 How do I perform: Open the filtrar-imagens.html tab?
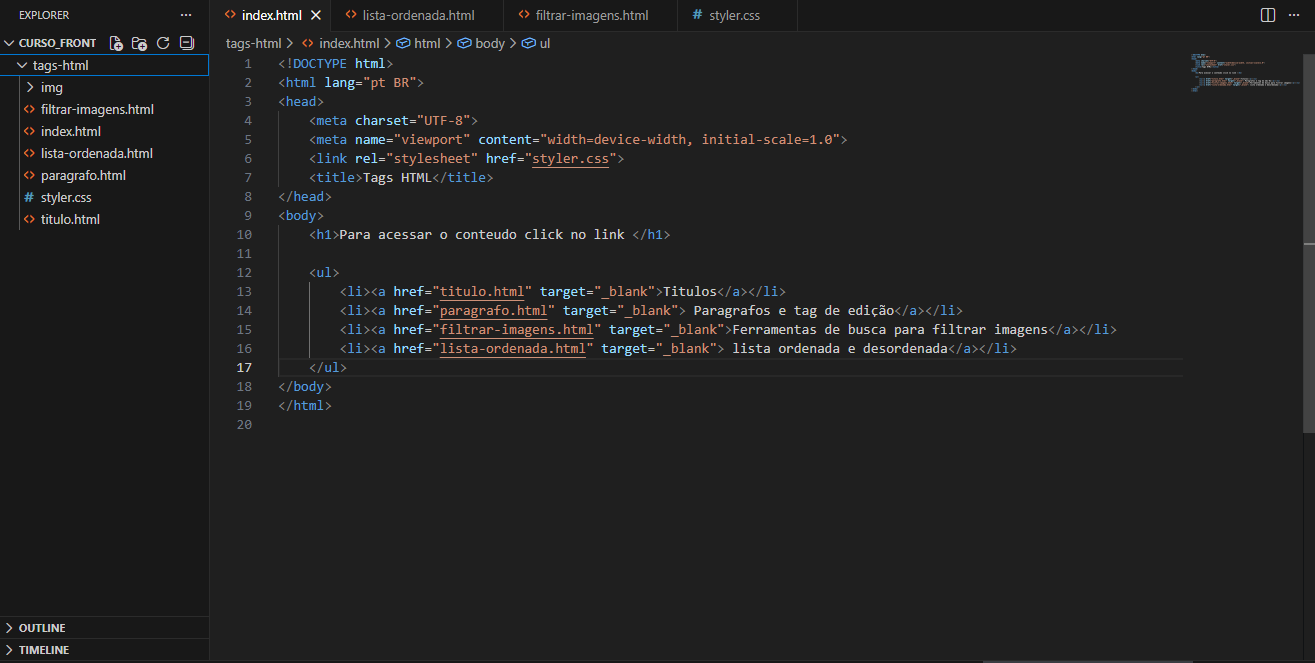[590, 16]
